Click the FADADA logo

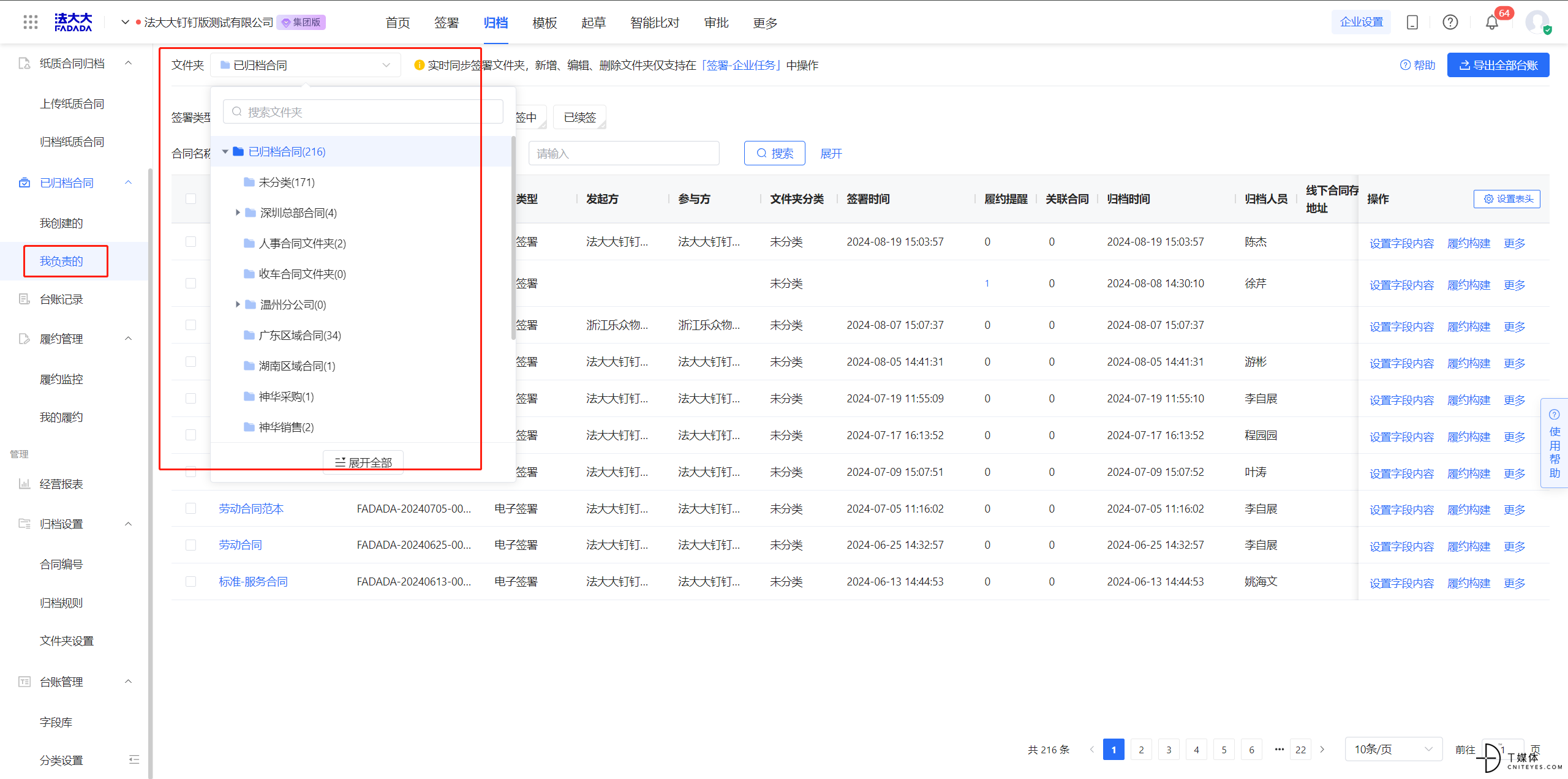73,23
